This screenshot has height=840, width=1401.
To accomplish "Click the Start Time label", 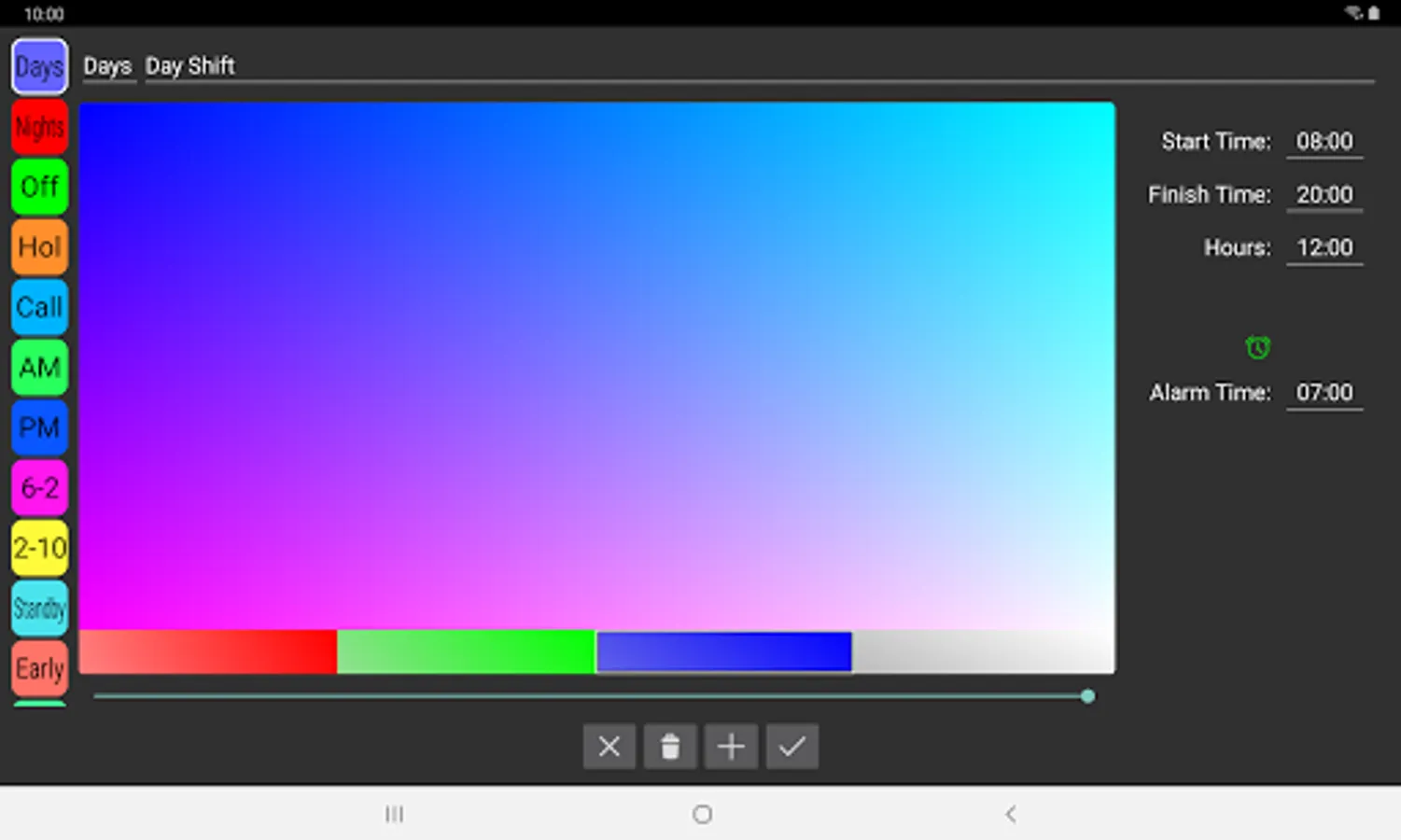I will [x=1216, y=142].
